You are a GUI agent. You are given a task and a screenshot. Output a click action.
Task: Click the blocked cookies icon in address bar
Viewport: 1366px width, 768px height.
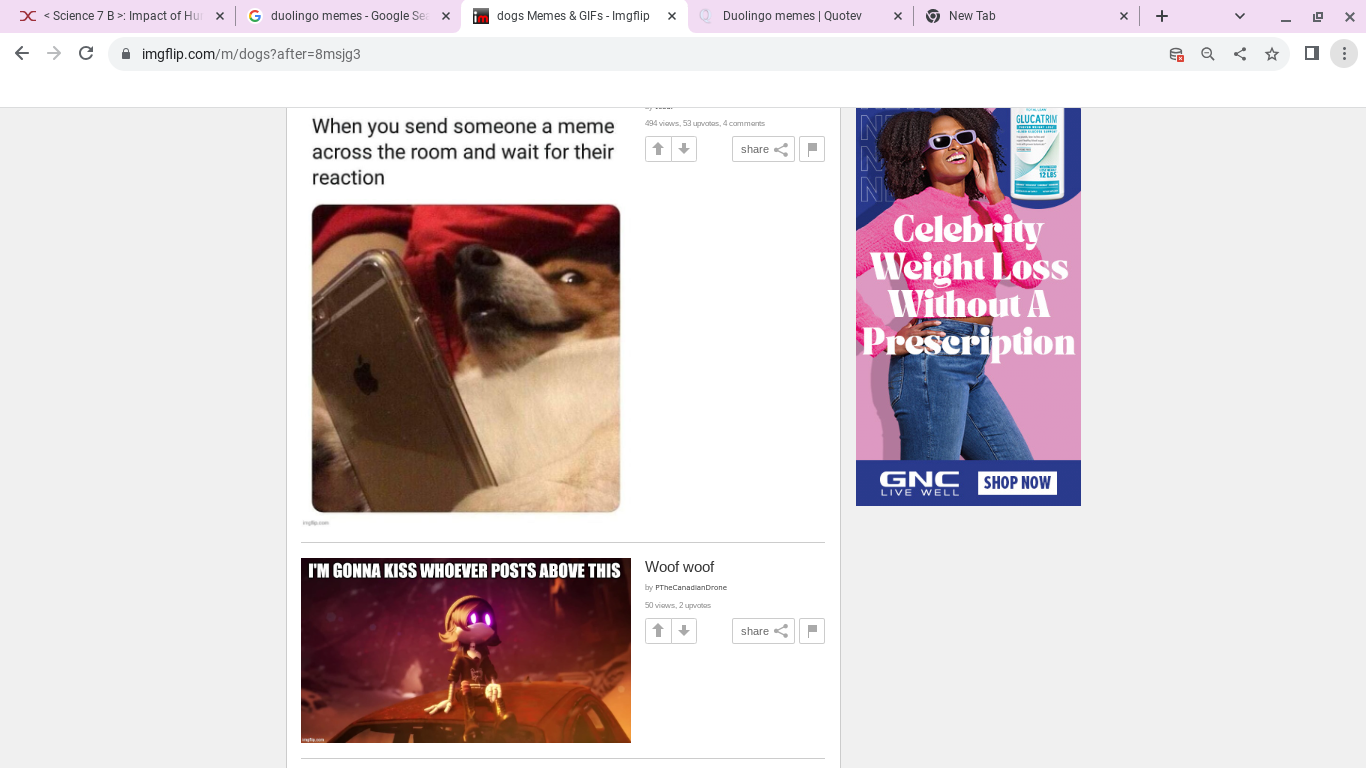coord(1176,54)
